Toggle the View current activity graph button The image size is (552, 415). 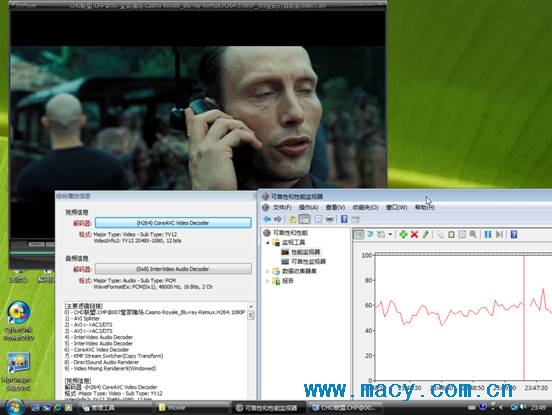359,234
